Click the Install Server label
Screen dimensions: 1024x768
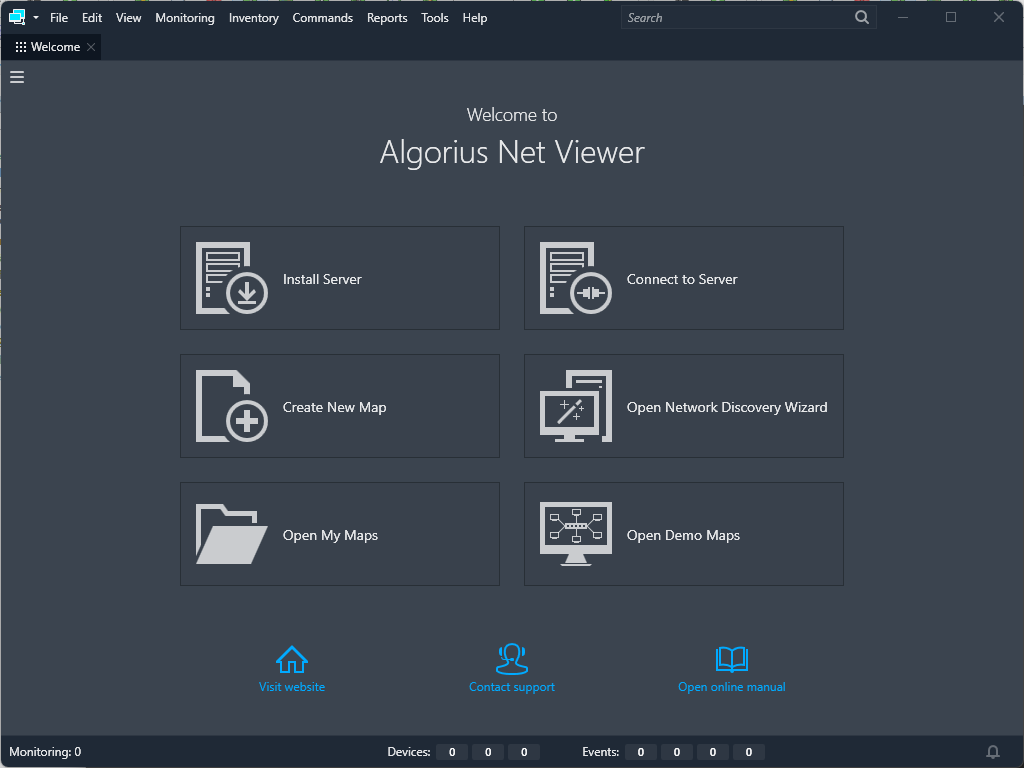[322, 279]
